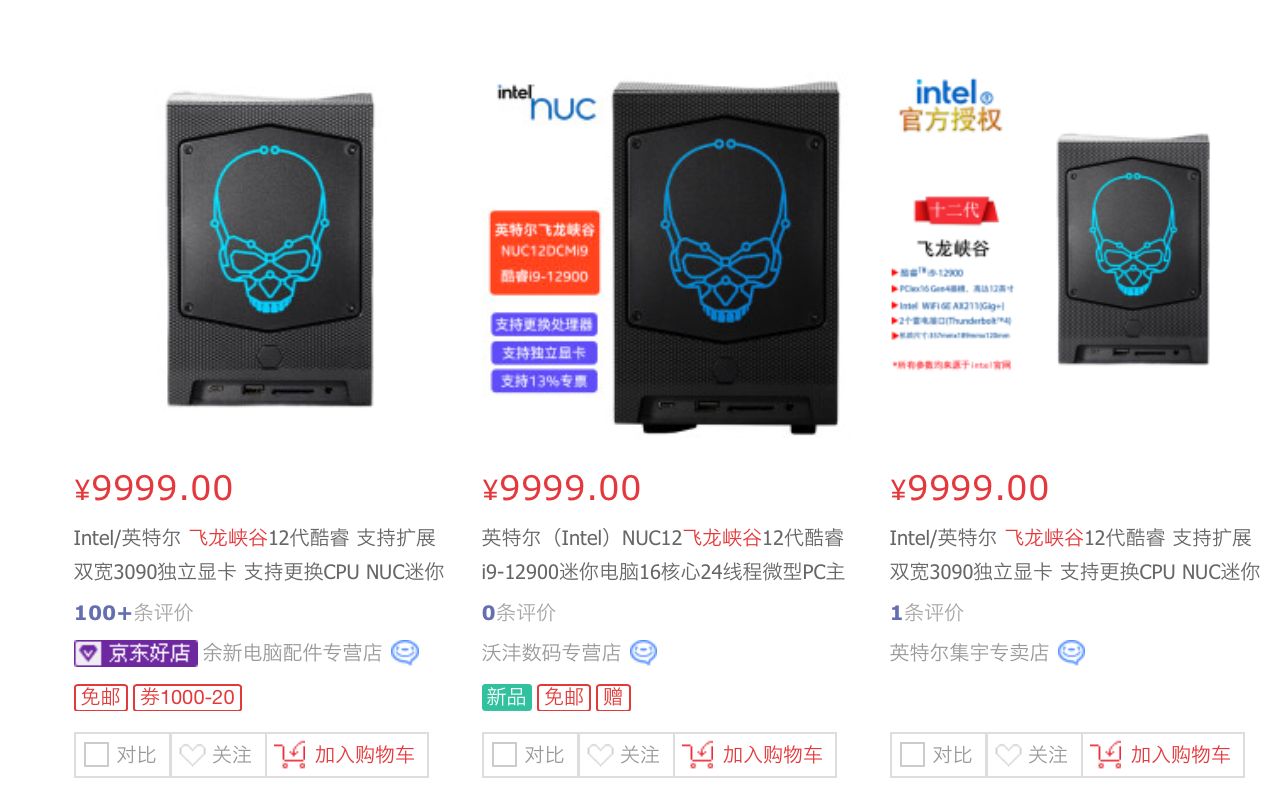Open 100+ 条评价 reviews link
The image size is (1280, 792).
(134, 612)
